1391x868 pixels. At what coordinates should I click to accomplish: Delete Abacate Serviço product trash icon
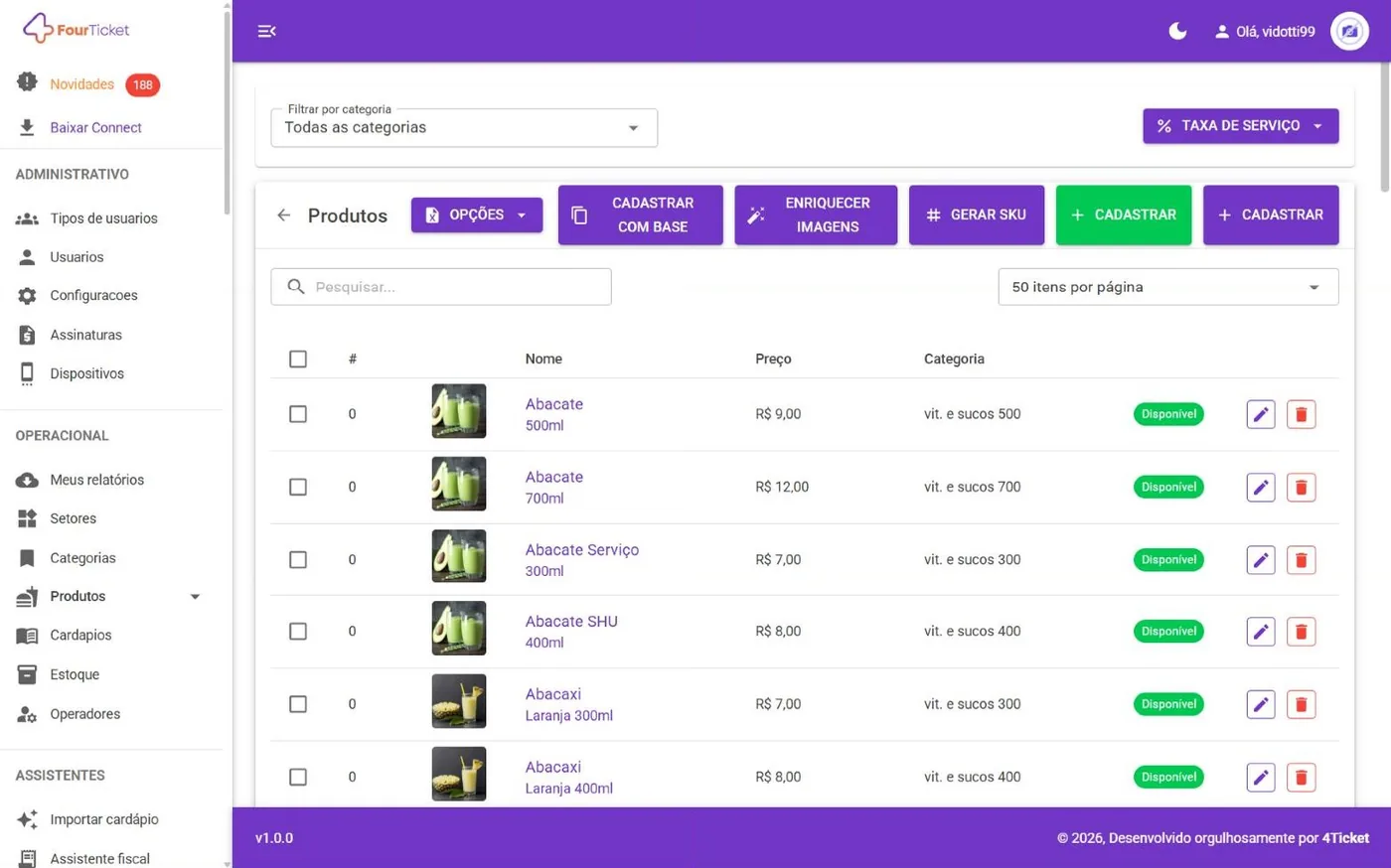pos(1301,559)
